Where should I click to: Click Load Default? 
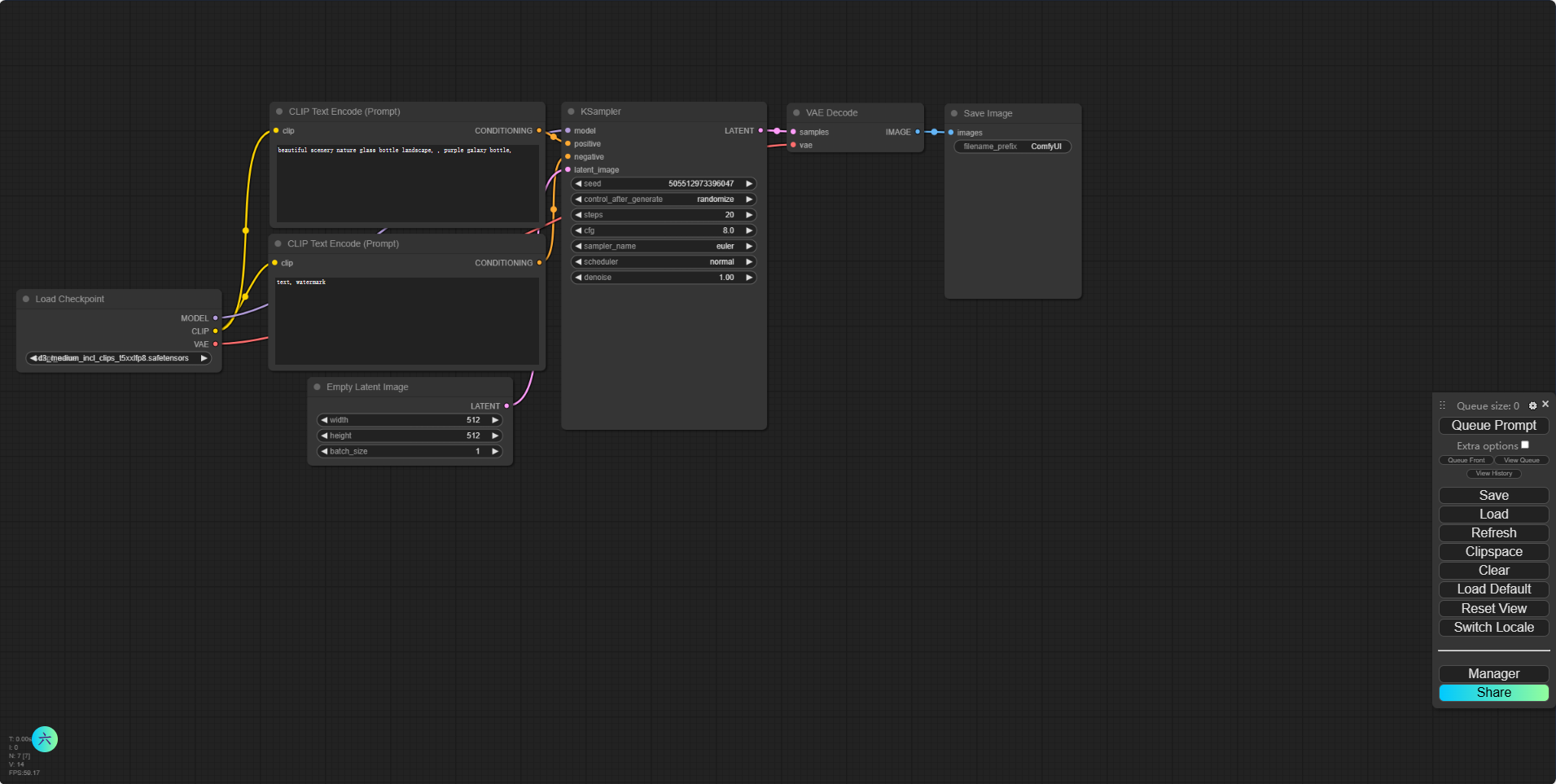[1493, 589]
